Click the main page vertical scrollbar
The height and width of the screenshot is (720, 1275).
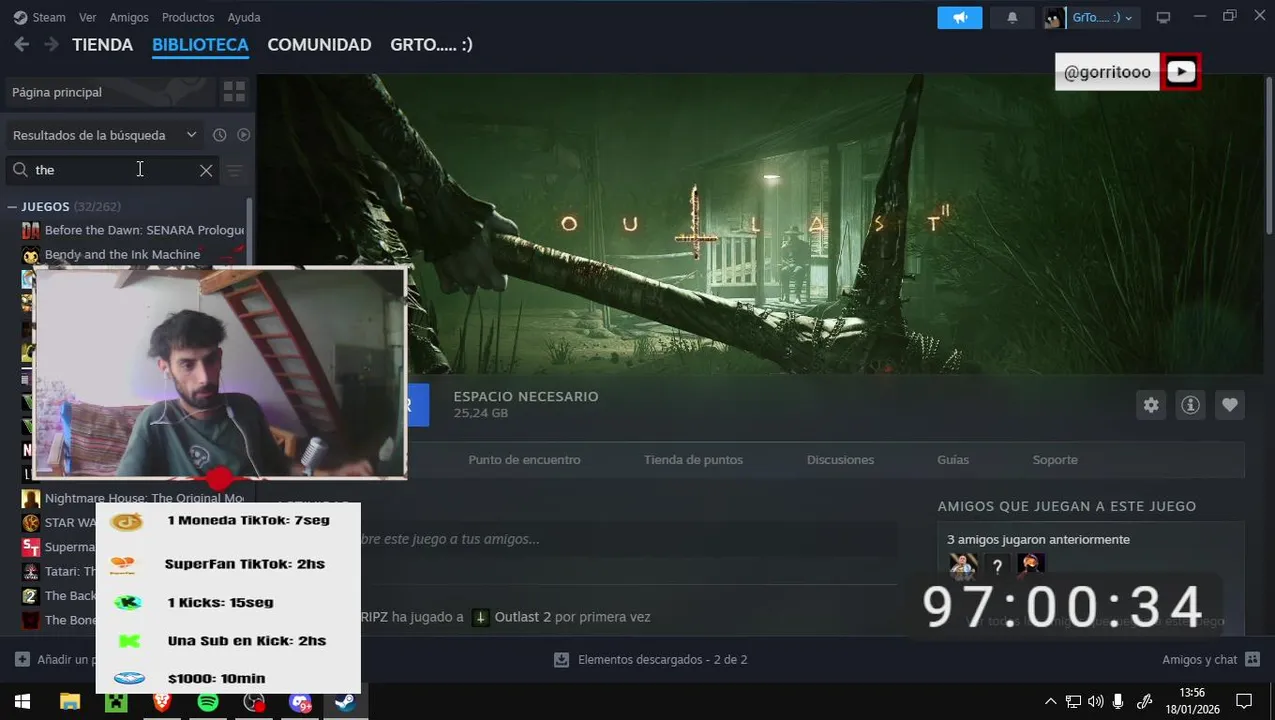[x=1268, y=155]
